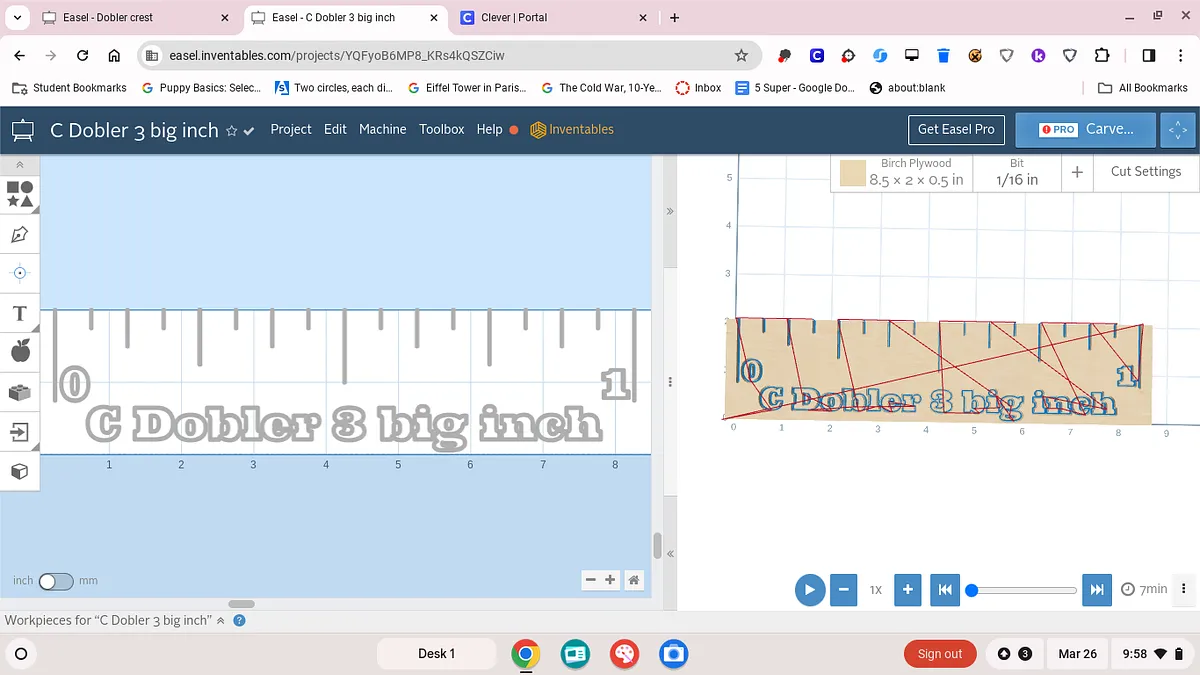Open the apple icon library
1200x675 pixels.
[20, 351]
